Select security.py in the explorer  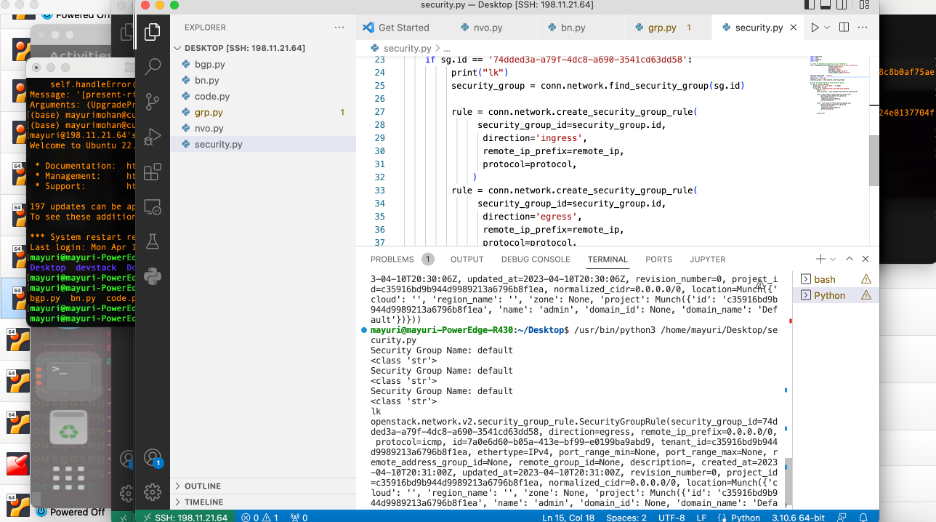263,145
